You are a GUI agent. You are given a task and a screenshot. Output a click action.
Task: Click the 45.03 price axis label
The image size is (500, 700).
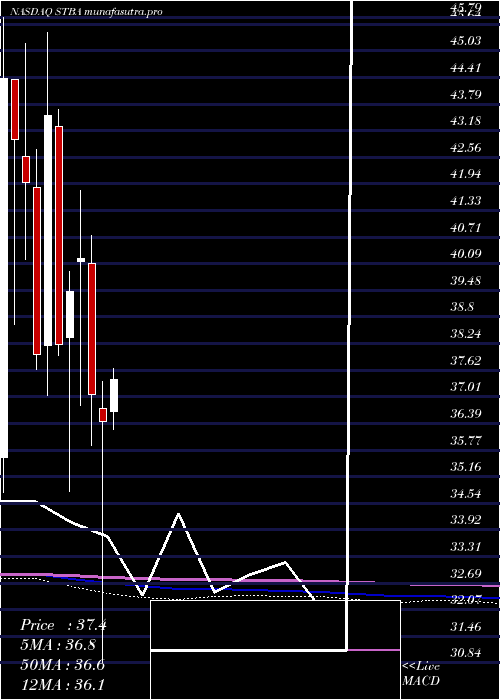point(466,41)
